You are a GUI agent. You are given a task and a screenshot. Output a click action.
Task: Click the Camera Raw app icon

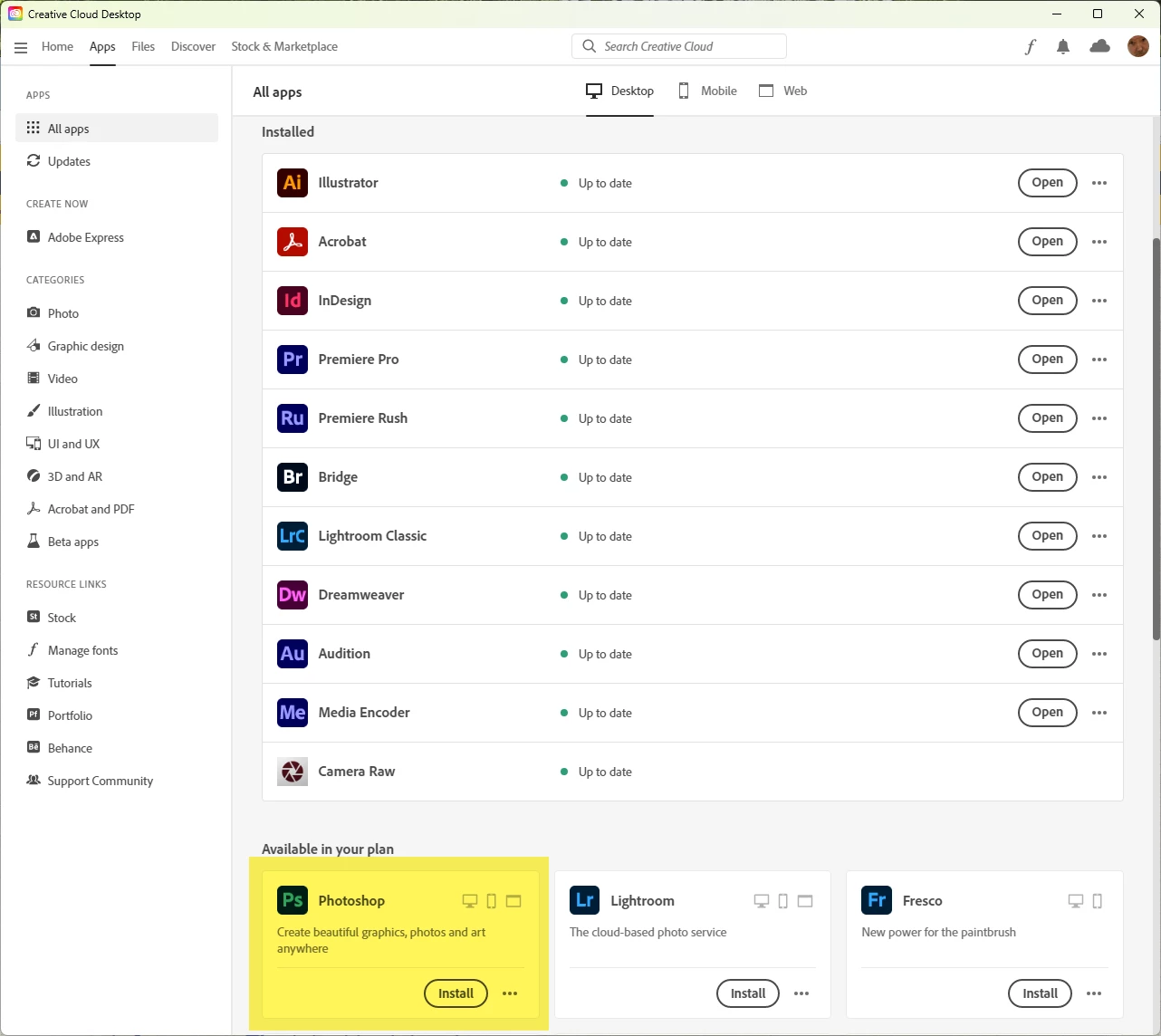(x=293, y=772)
